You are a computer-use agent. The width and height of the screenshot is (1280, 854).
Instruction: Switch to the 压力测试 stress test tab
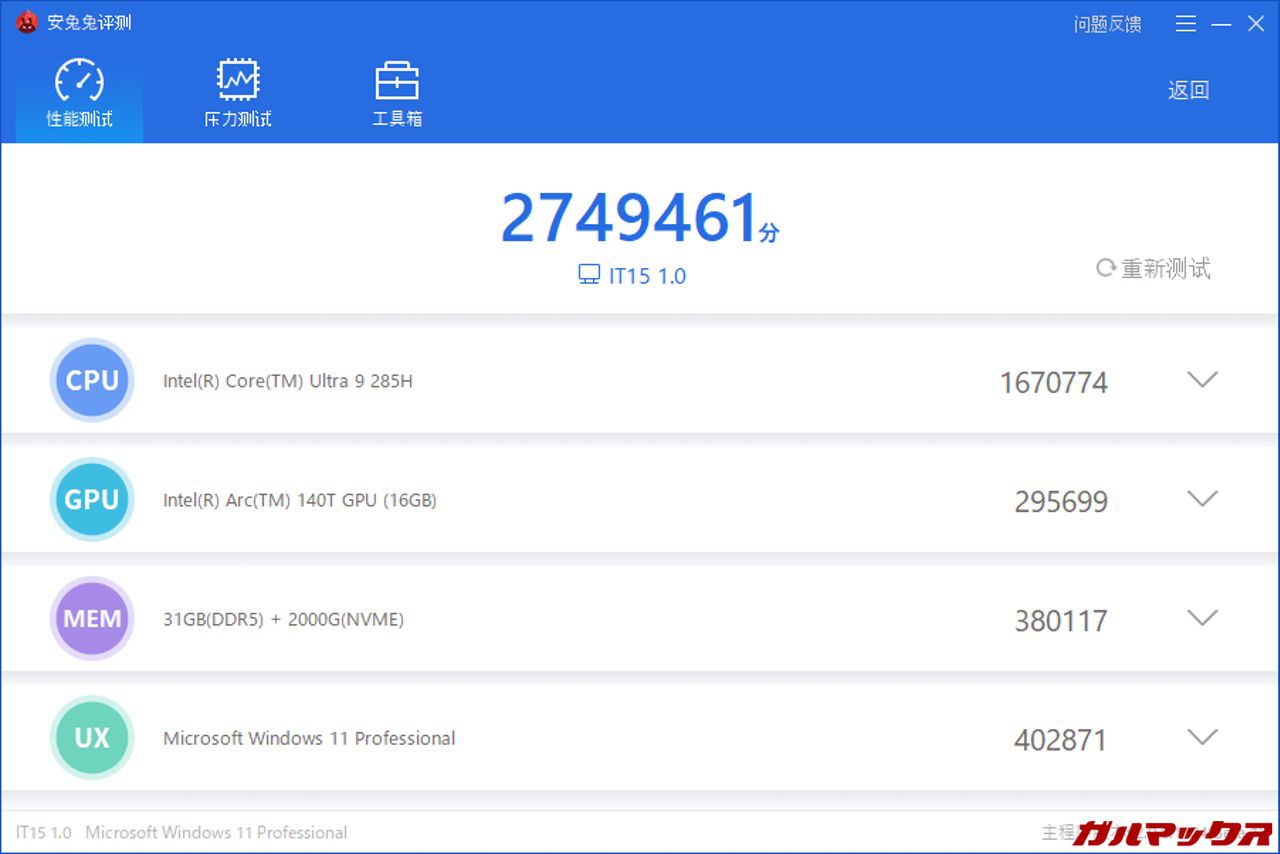(238, 94)
